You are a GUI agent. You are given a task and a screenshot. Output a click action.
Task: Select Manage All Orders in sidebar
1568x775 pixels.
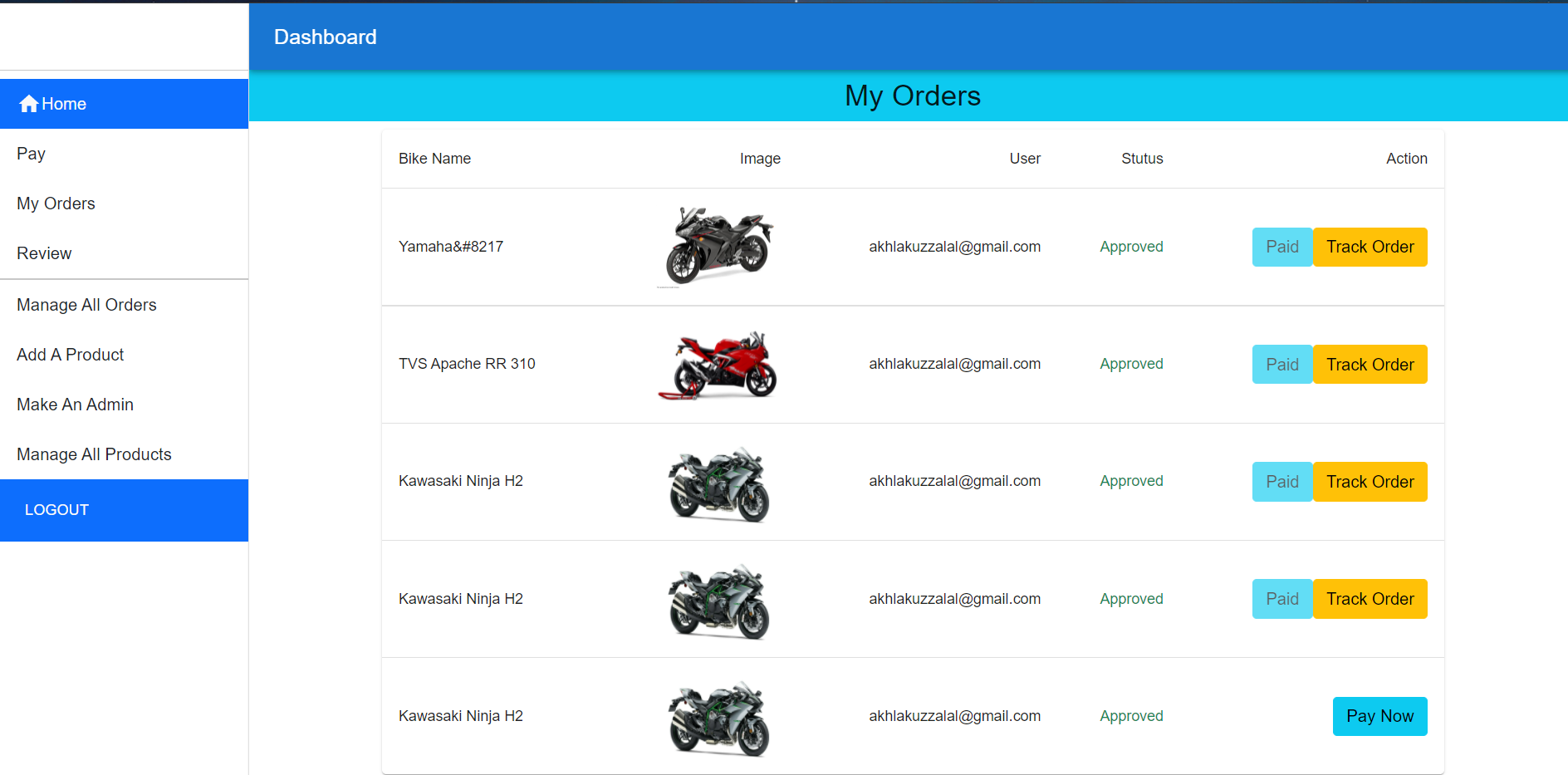coord(86,305)
